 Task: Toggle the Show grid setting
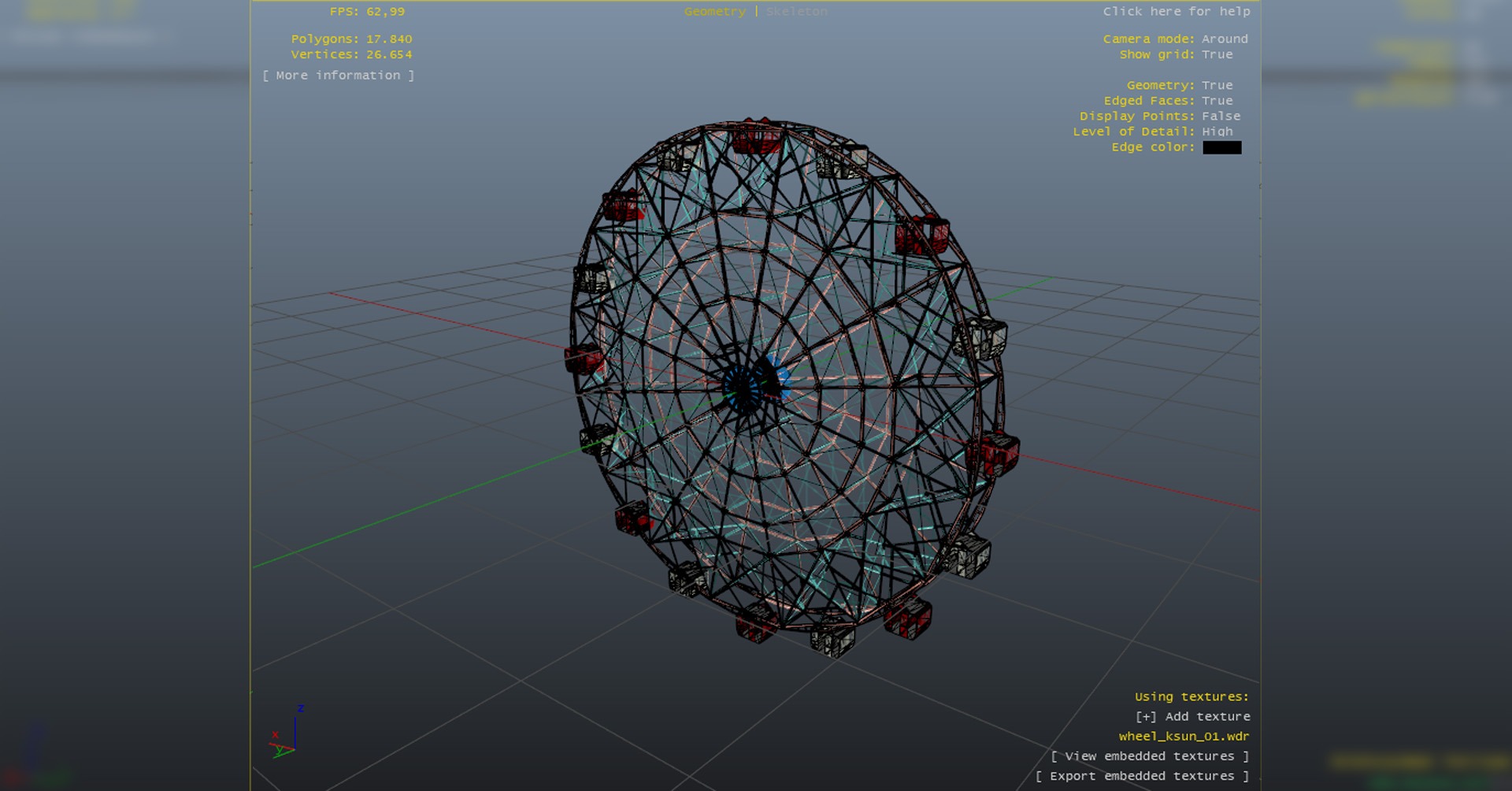click(1217, 55)
